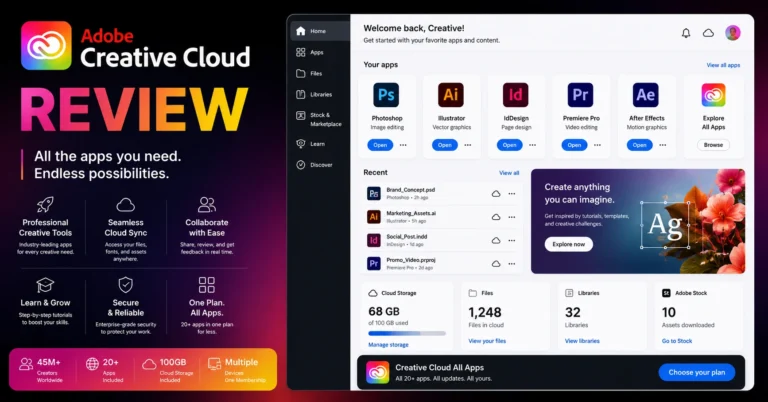Viewport: 768px width, 402px height.
Task: Open the notifications bell icon
Action: [x=686, y=33]
